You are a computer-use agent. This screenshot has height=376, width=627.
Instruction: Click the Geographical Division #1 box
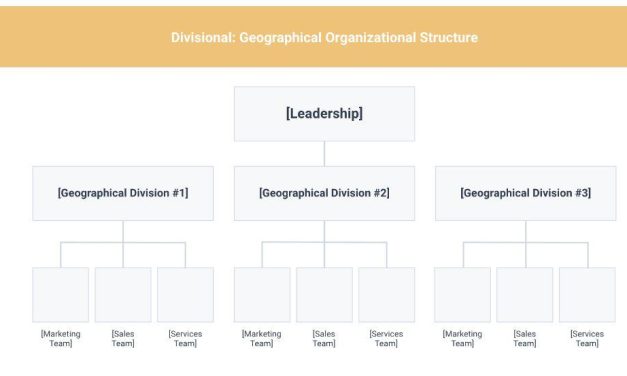tap(123, 193)
